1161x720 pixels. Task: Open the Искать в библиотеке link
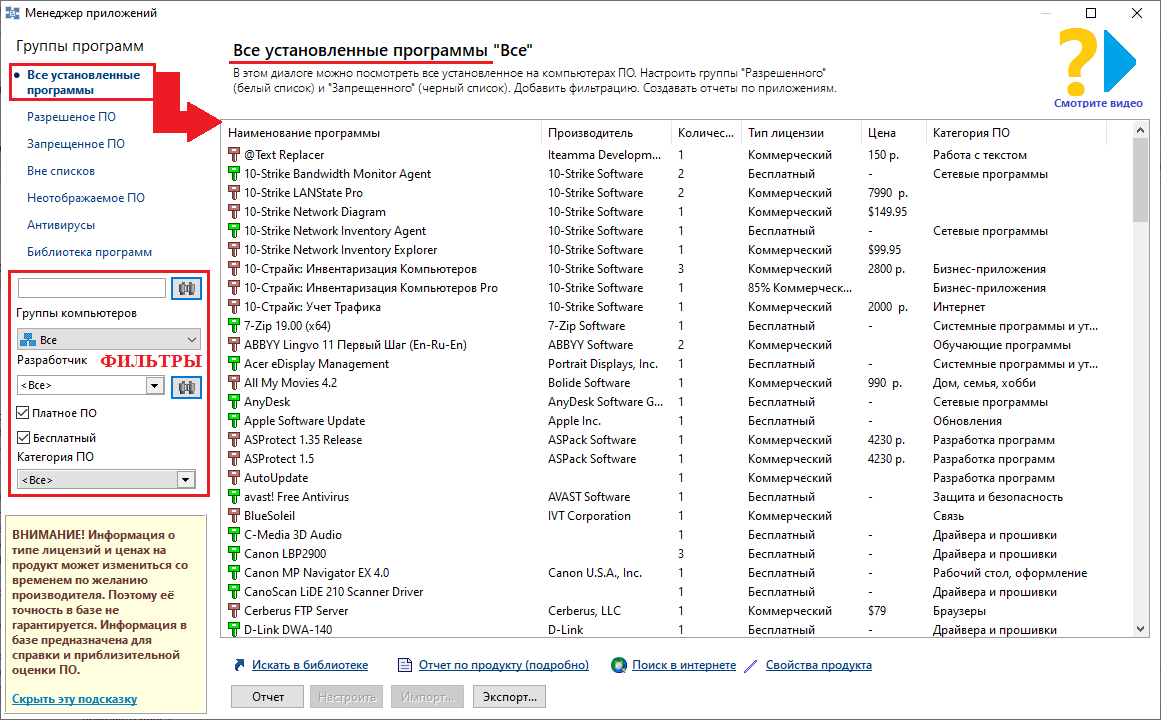click(310, 665)
